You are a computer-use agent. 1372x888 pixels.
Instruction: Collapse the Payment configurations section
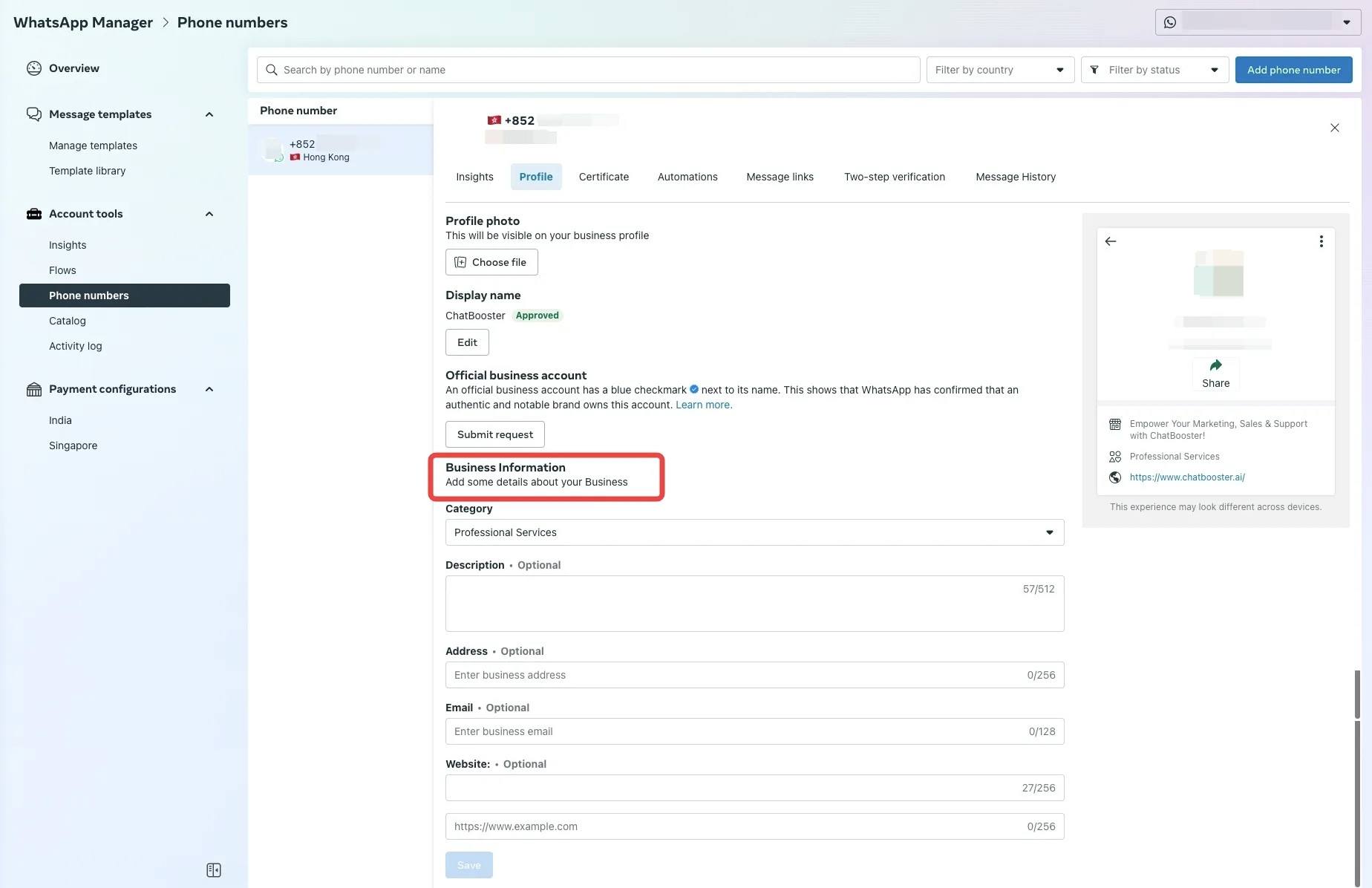point(209,389)
